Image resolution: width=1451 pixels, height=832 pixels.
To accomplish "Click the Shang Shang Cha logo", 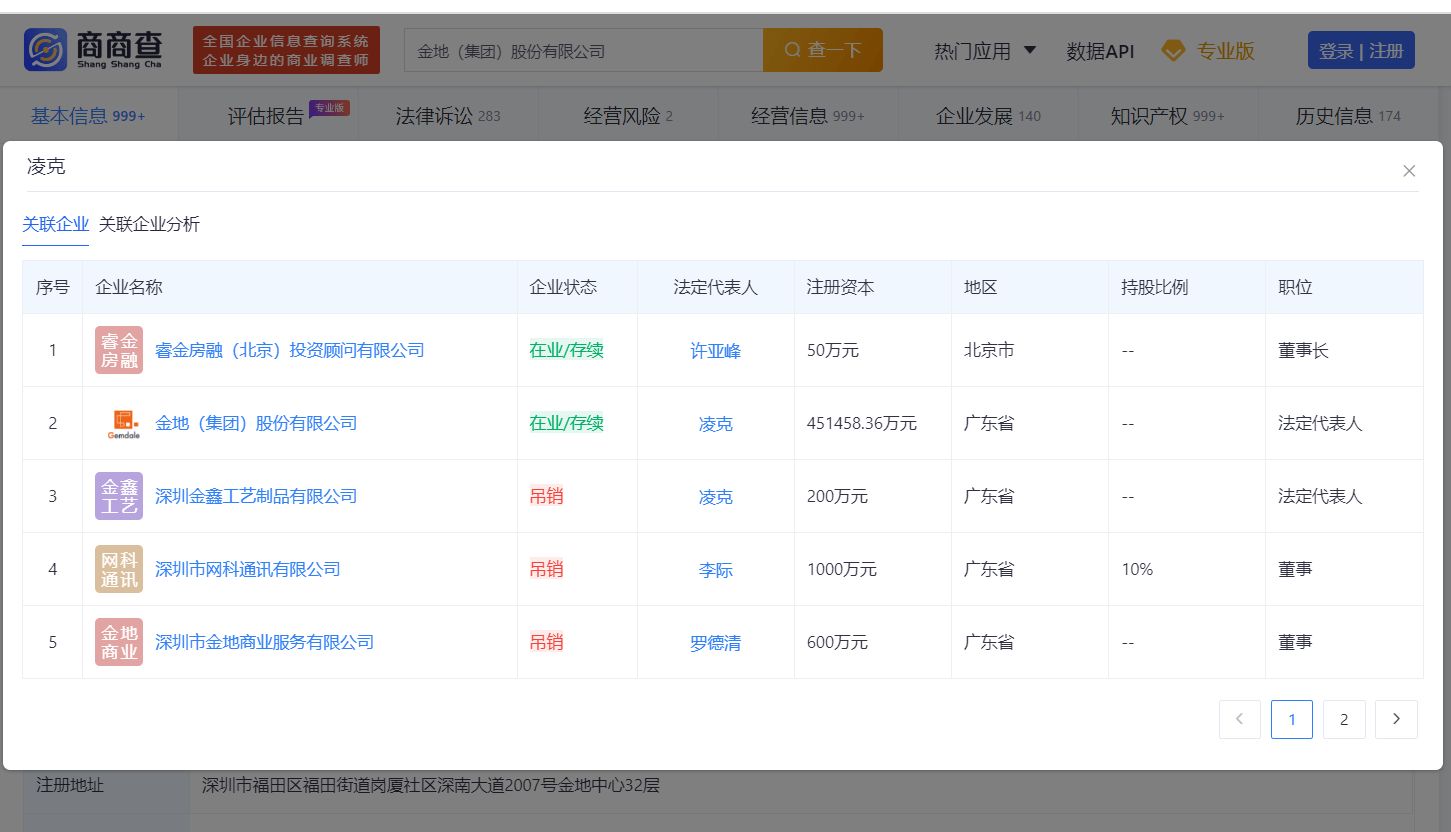I will point(95,50).
